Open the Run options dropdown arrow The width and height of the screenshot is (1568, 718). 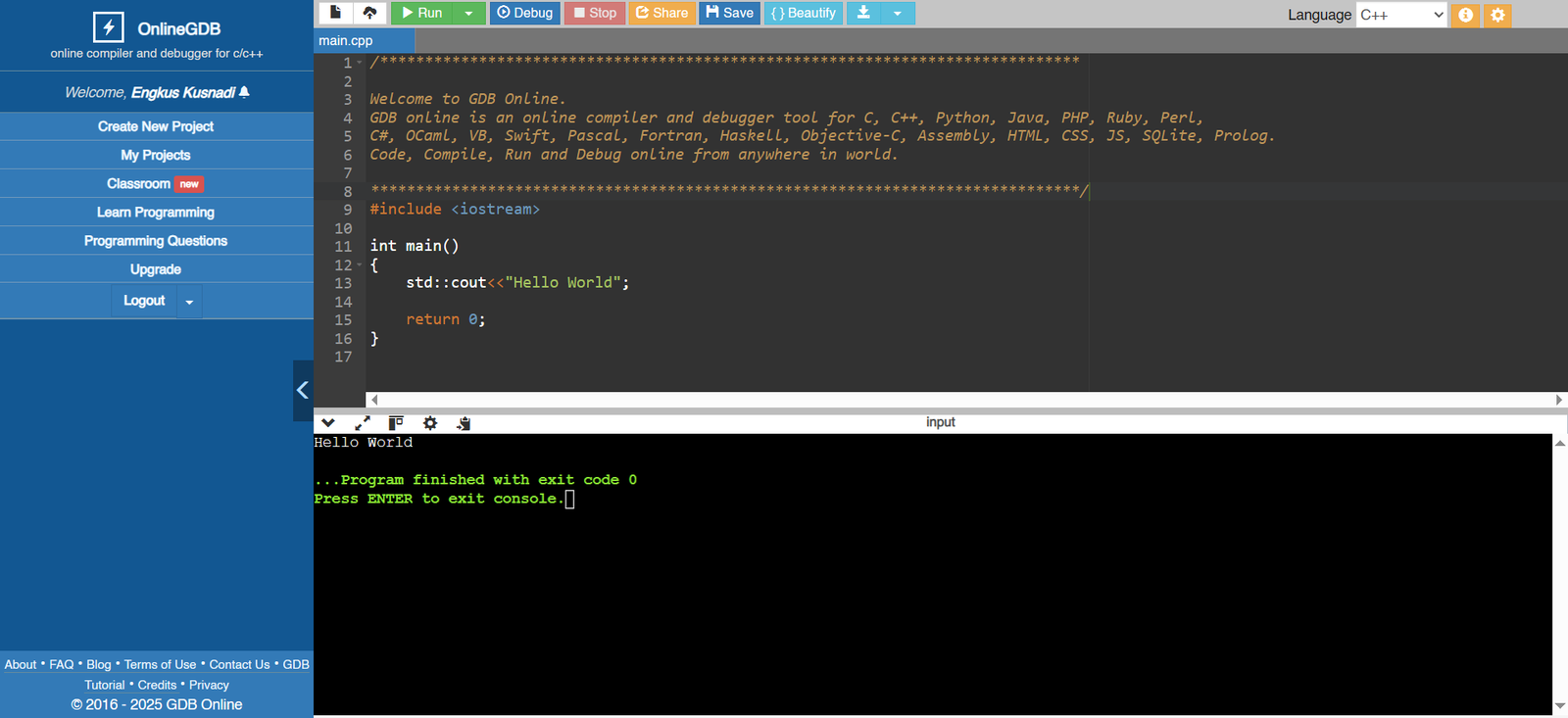[468, 13]
